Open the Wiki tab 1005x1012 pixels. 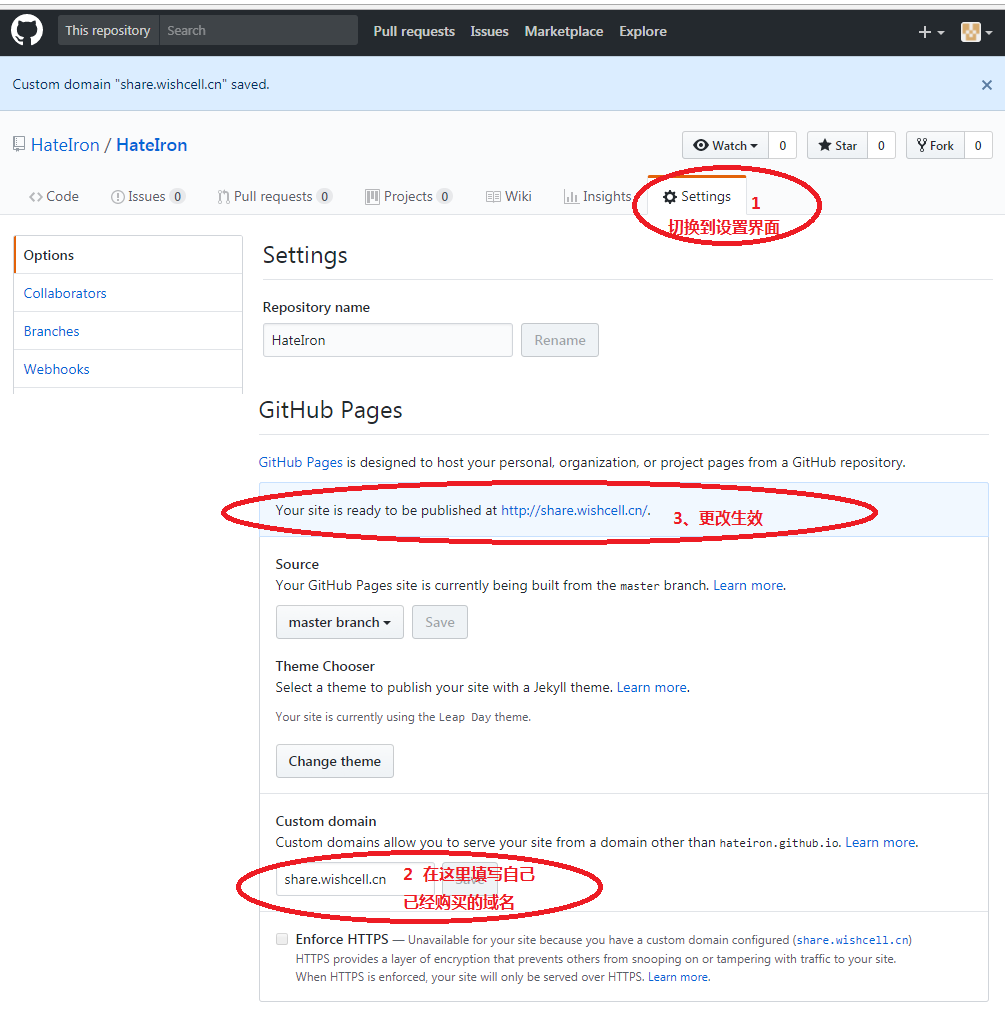point(508,196)
